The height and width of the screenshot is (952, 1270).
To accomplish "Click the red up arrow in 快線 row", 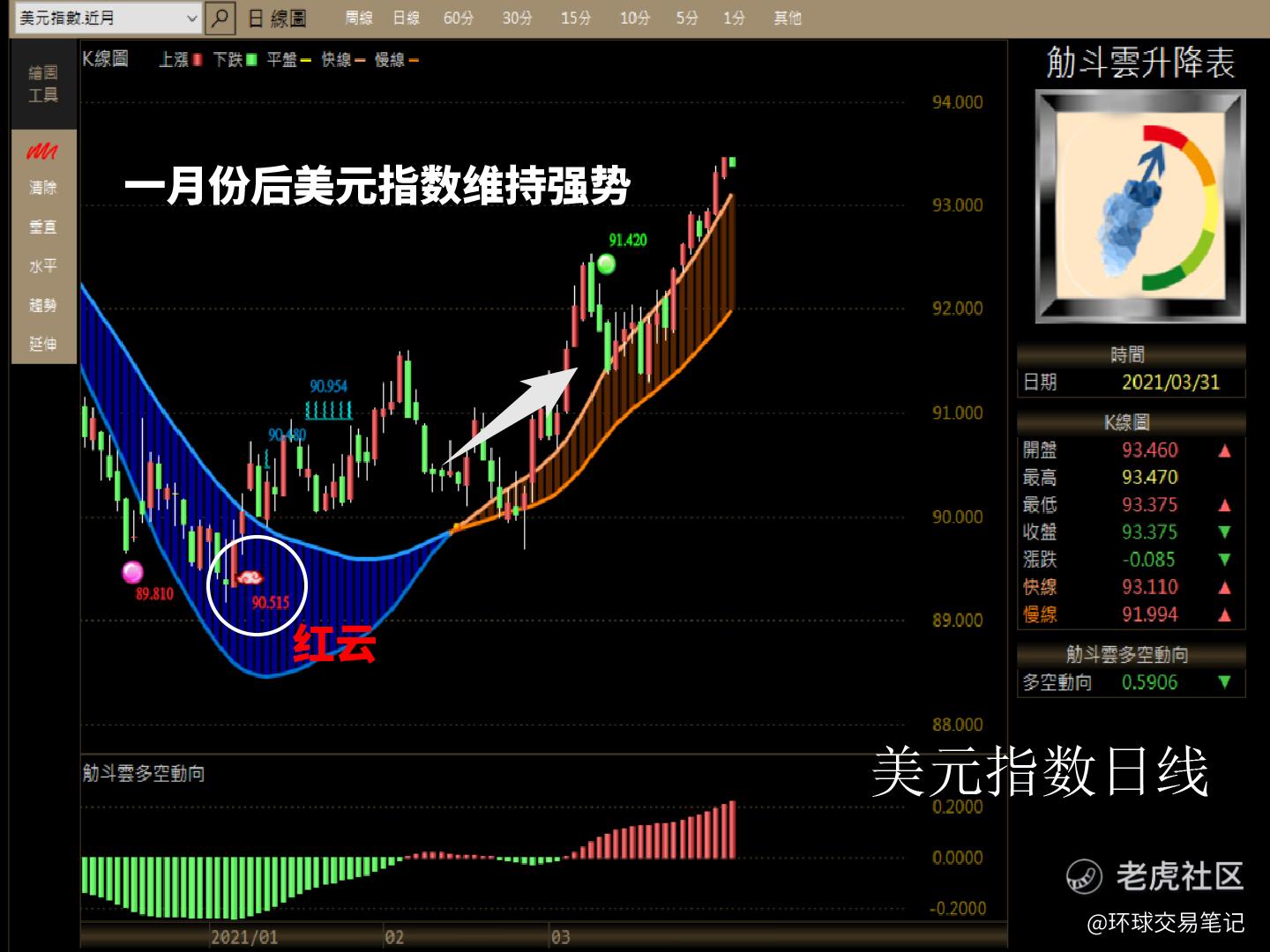I will click(1224, 587).
